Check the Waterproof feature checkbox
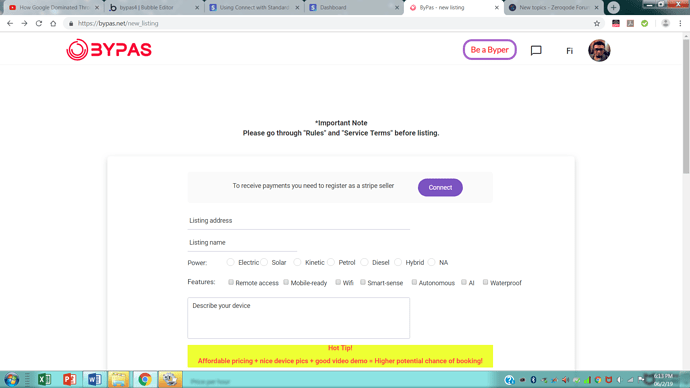This screenshot has width=690, height=388. click(x=485, y=282)
